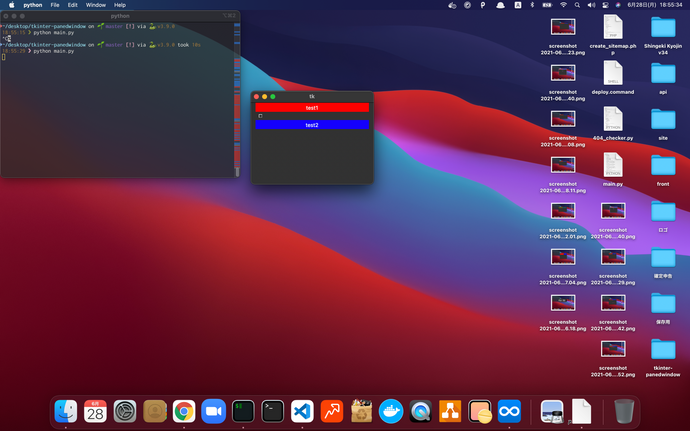Launch Docker from the dock
This screenshot has height=431, width=690.
391,411
